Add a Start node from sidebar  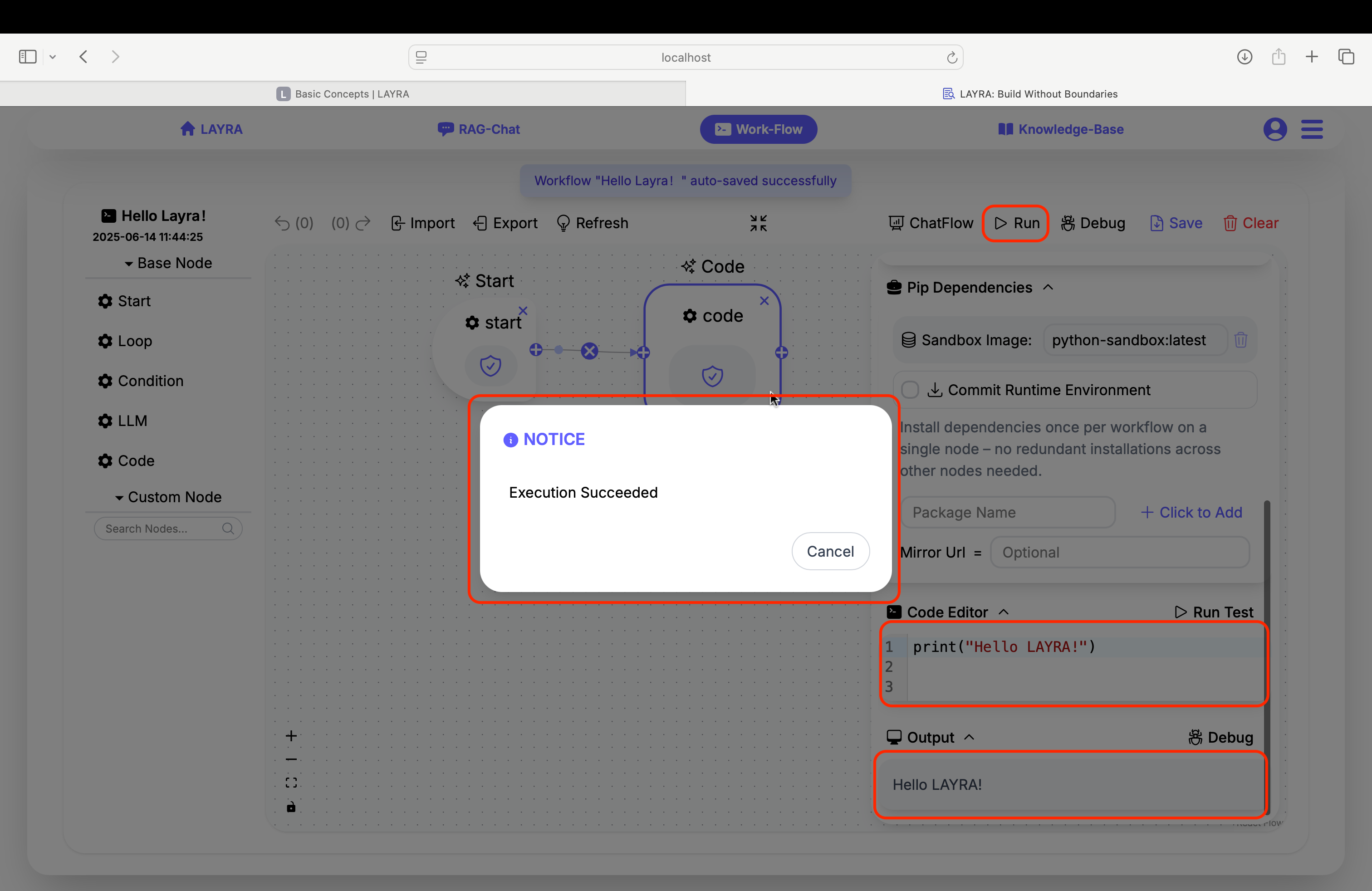click(124, 301)
